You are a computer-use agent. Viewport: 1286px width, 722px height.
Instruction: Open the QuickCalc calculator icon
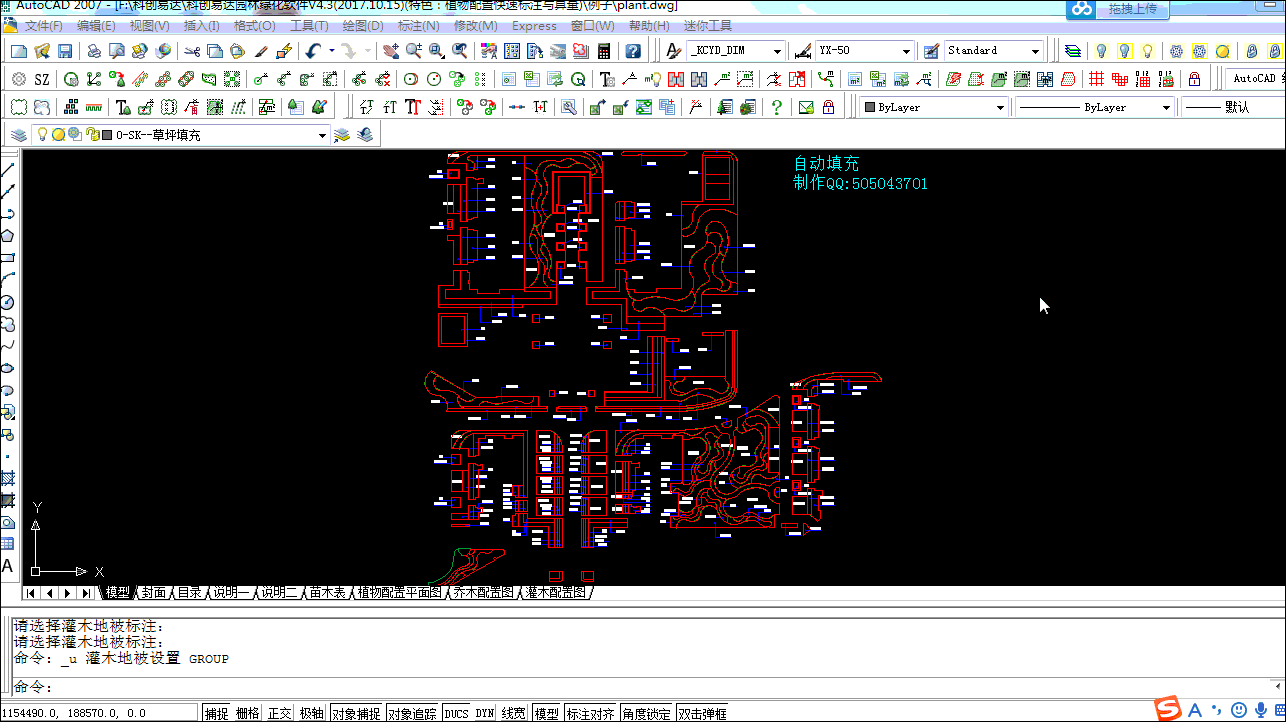pyautogui.click(x=604, y=51)
